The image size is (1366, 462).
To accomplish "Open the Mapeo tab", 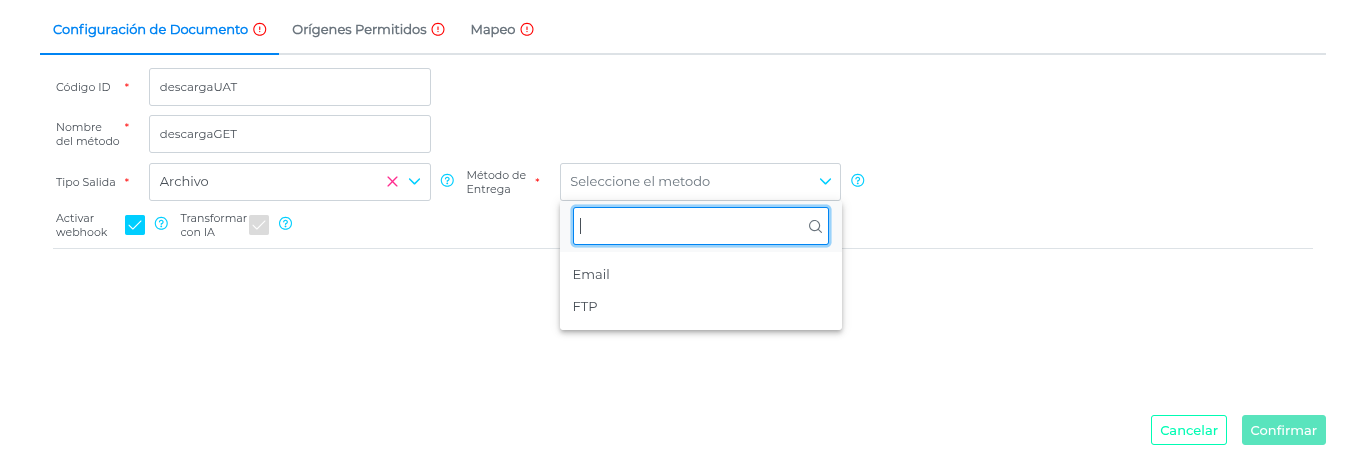I will (x=493, y=30).
